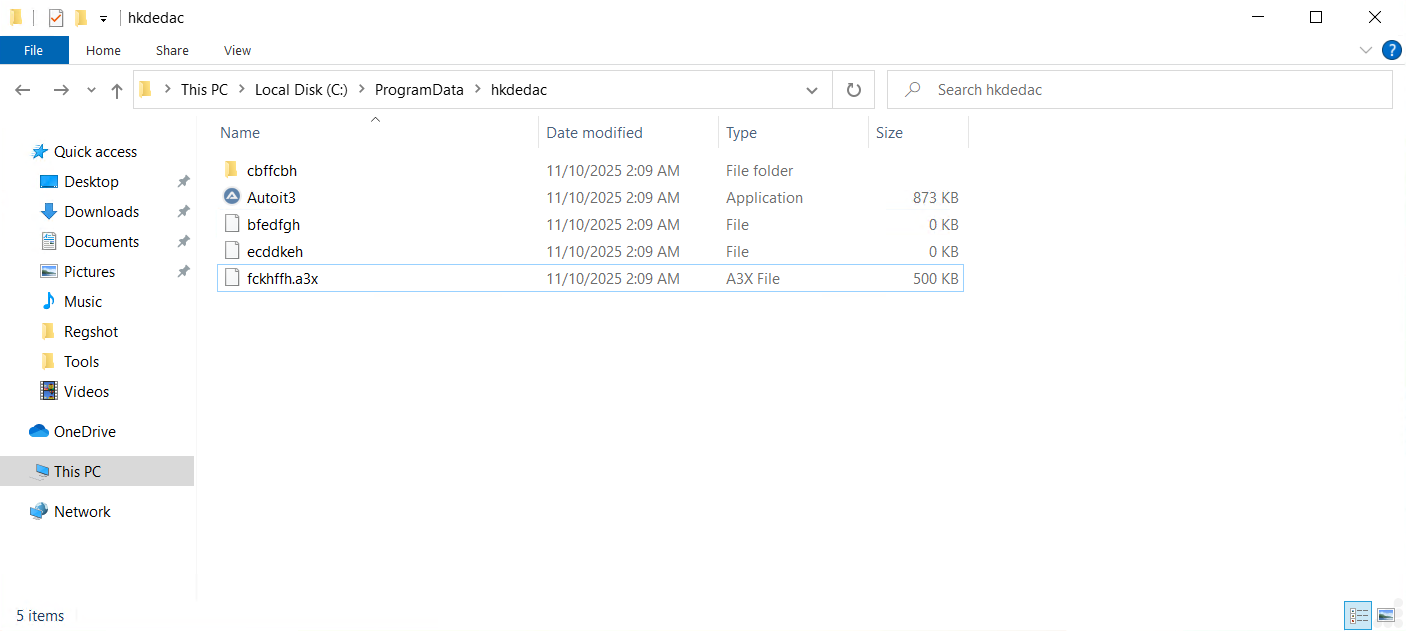Click the Back navigation arrow

pyautogui.click(x=23, y=90)
